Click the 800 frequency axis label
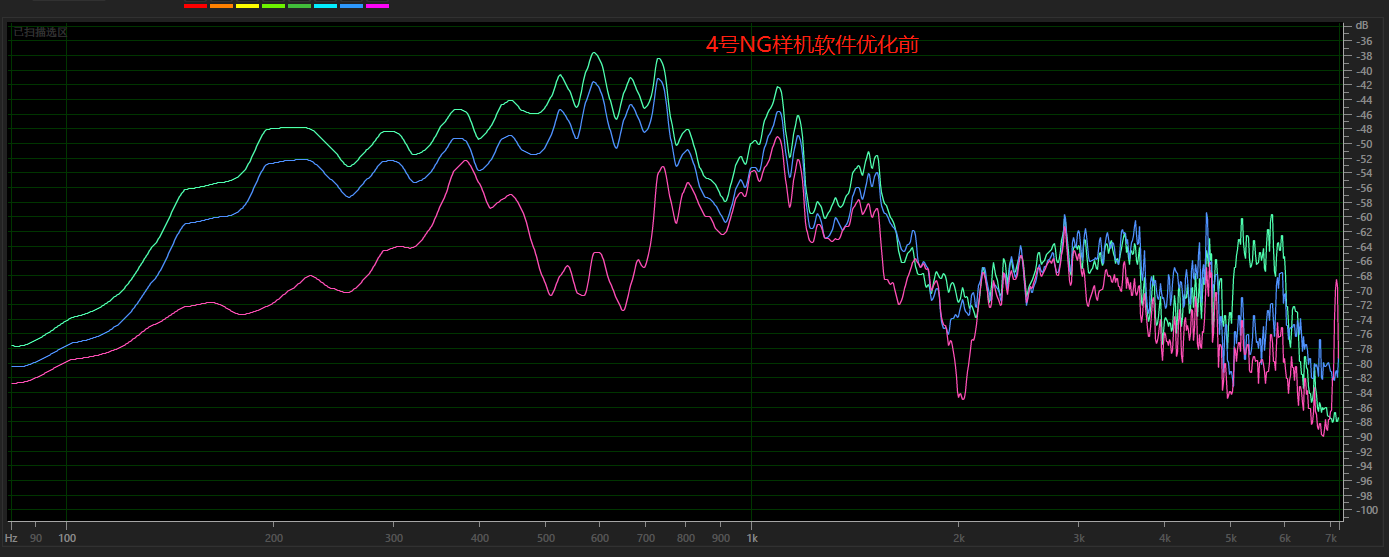 [x=686, y=538]
